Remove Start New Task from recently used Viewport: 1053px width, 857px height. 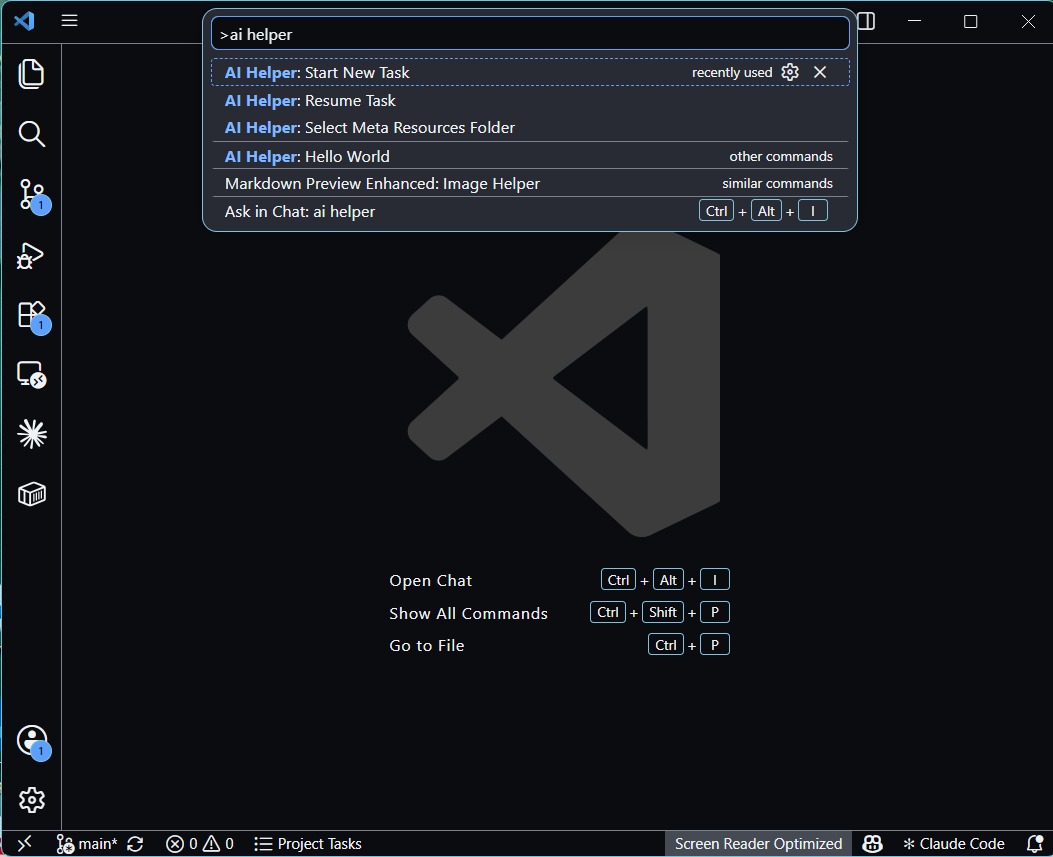(820, 72)
